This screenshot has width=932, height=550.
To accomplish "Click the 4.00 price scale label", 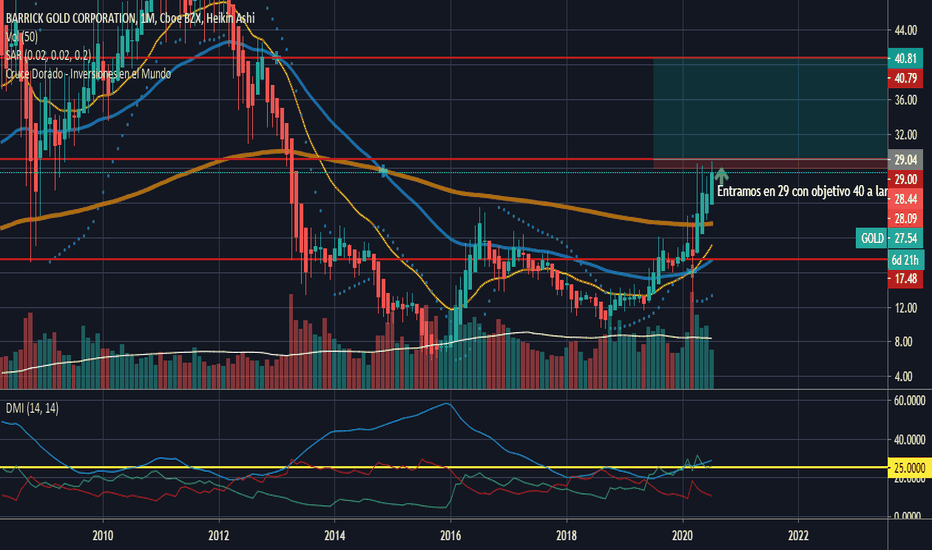I will point(905,376).
